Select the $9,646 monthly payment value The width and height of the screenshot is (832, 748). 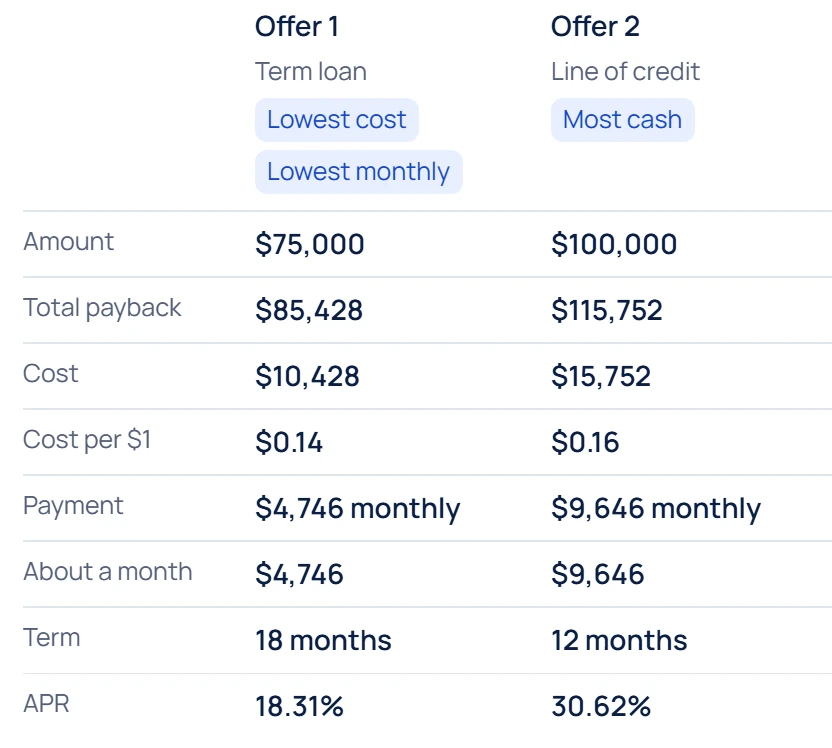[656, 509]
